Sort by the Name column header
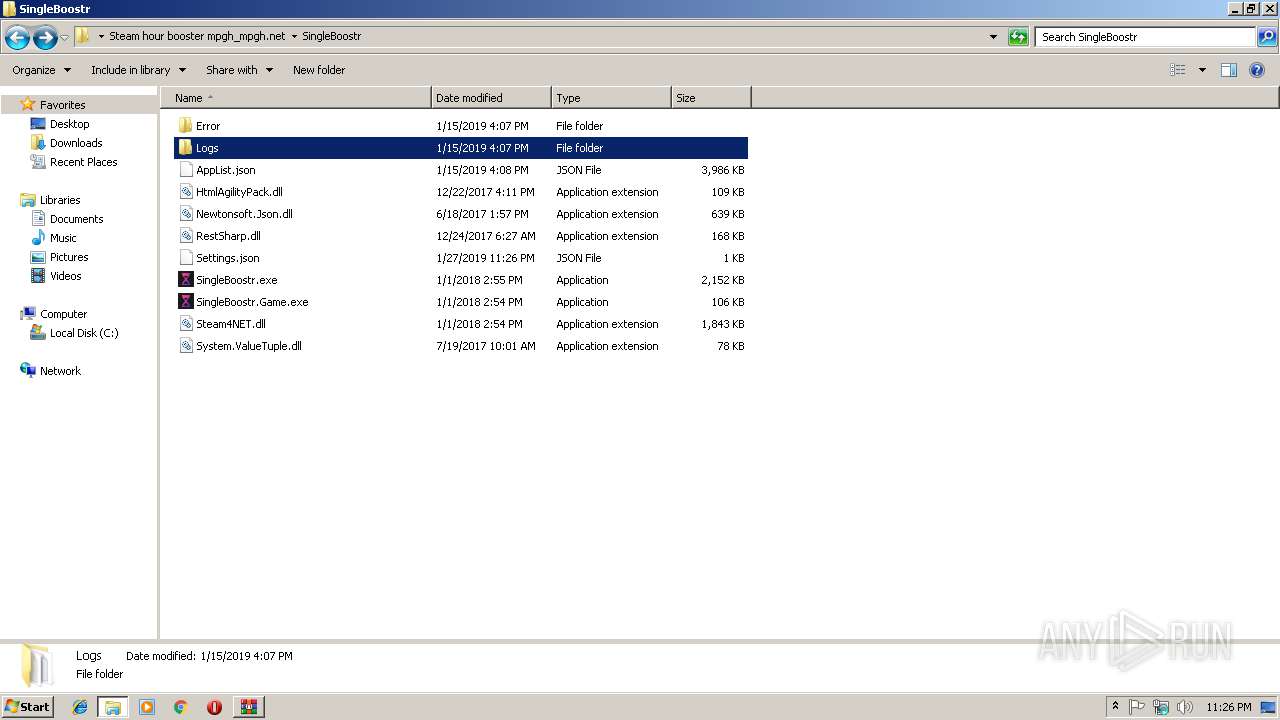Viewport: 1280px width, 720px height. click(295, 98)
